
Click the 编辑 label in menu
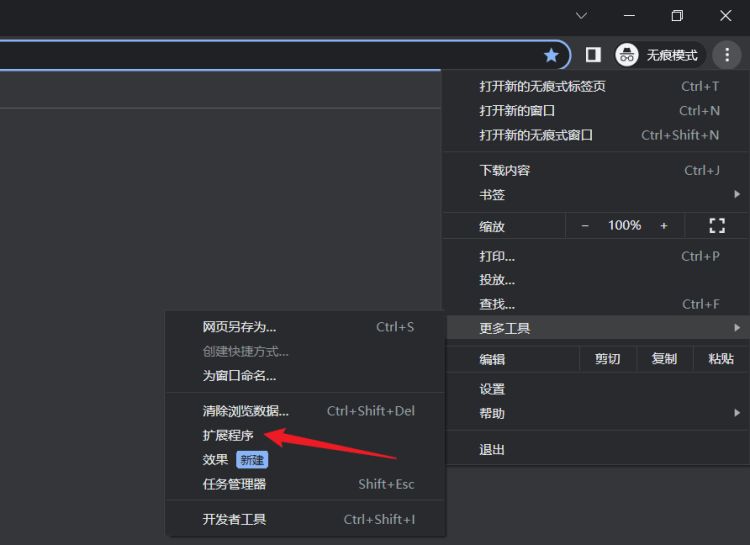point(492,359)
